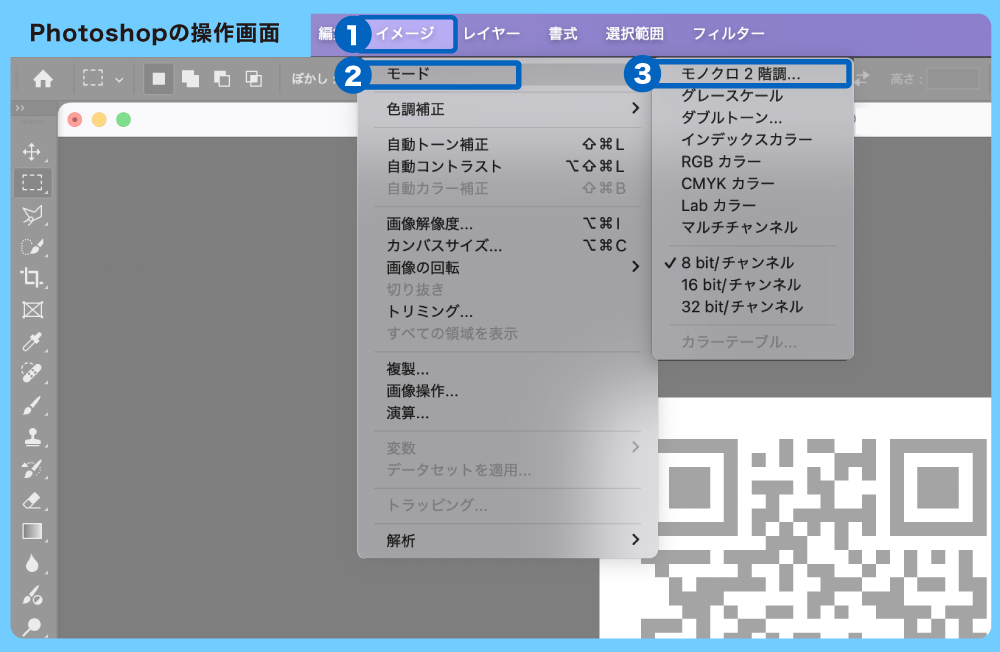The width and height of the screenshot is (1000, 652).
Task: Select the Move tool
Action: pyautogui.click(x=31, y=152)
